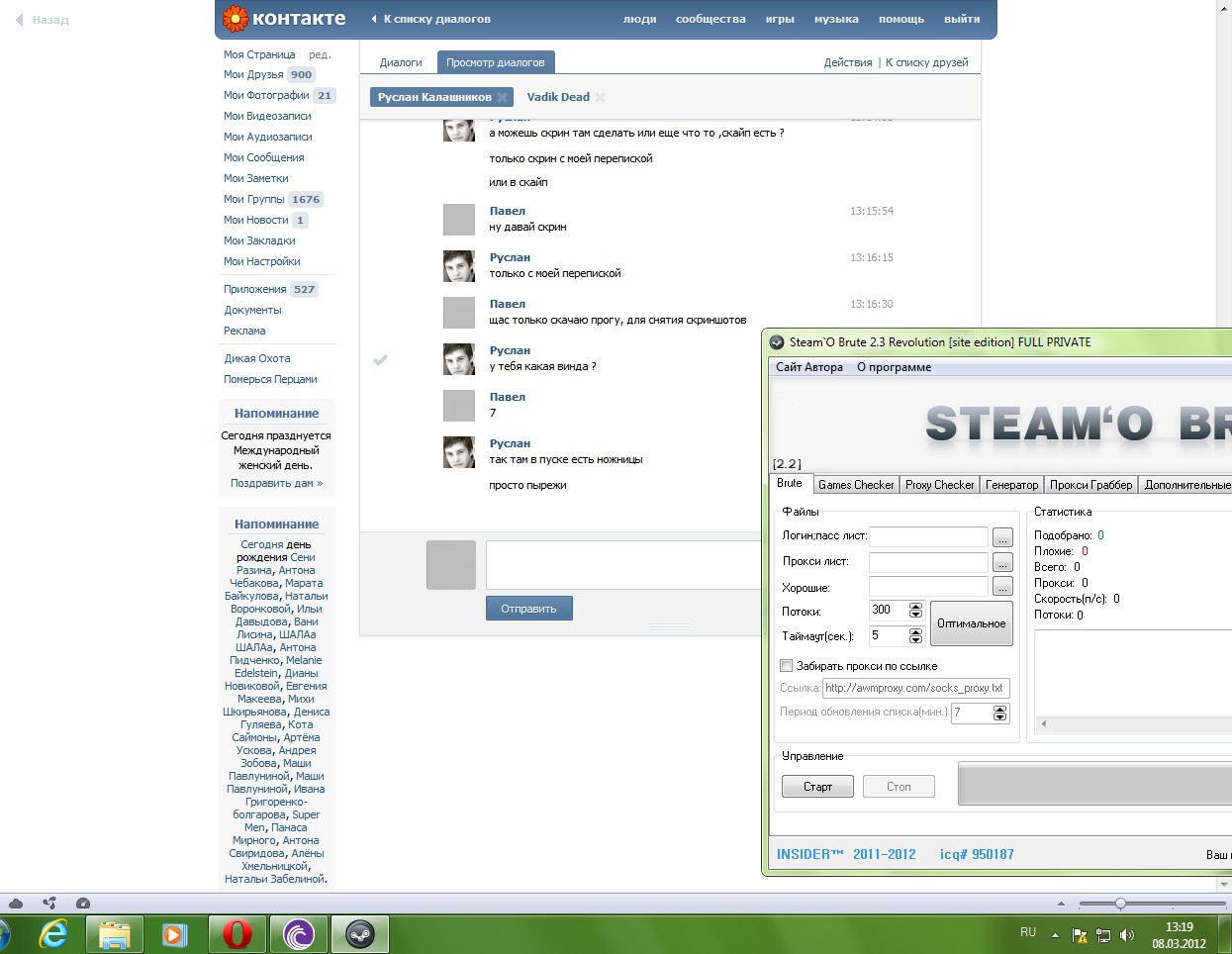
Task: Open Action Center flag tray icon
Action: [x=1080, y=935]
